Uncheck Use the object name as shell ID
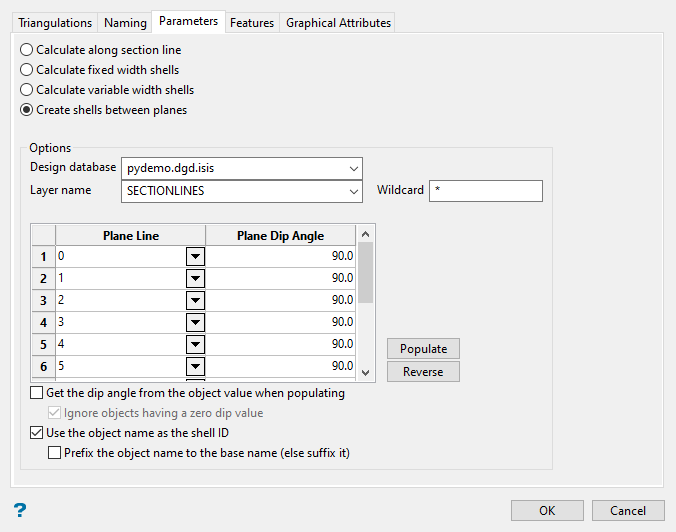Screen dimensions: 676x532 click(x=38, y=433)
